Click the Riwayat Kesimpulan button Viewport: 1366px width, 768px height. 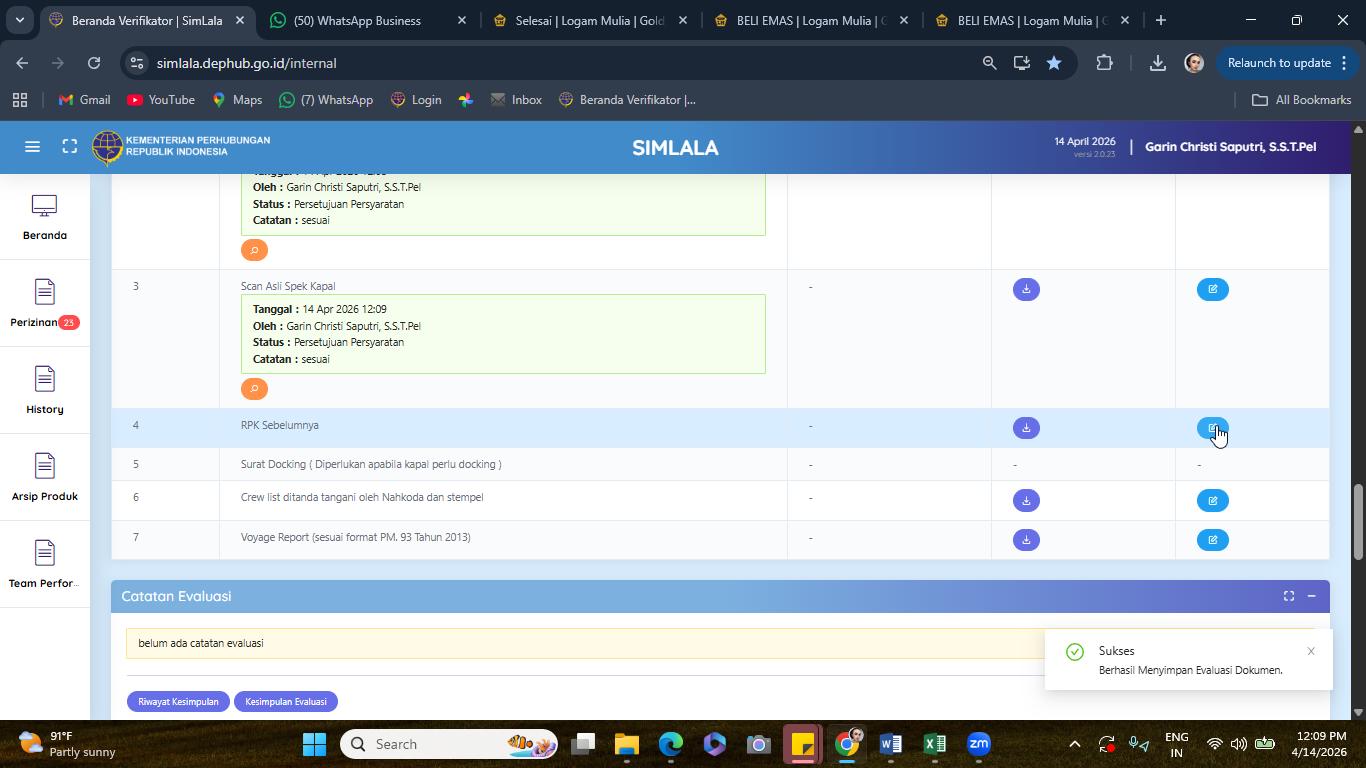178,701
